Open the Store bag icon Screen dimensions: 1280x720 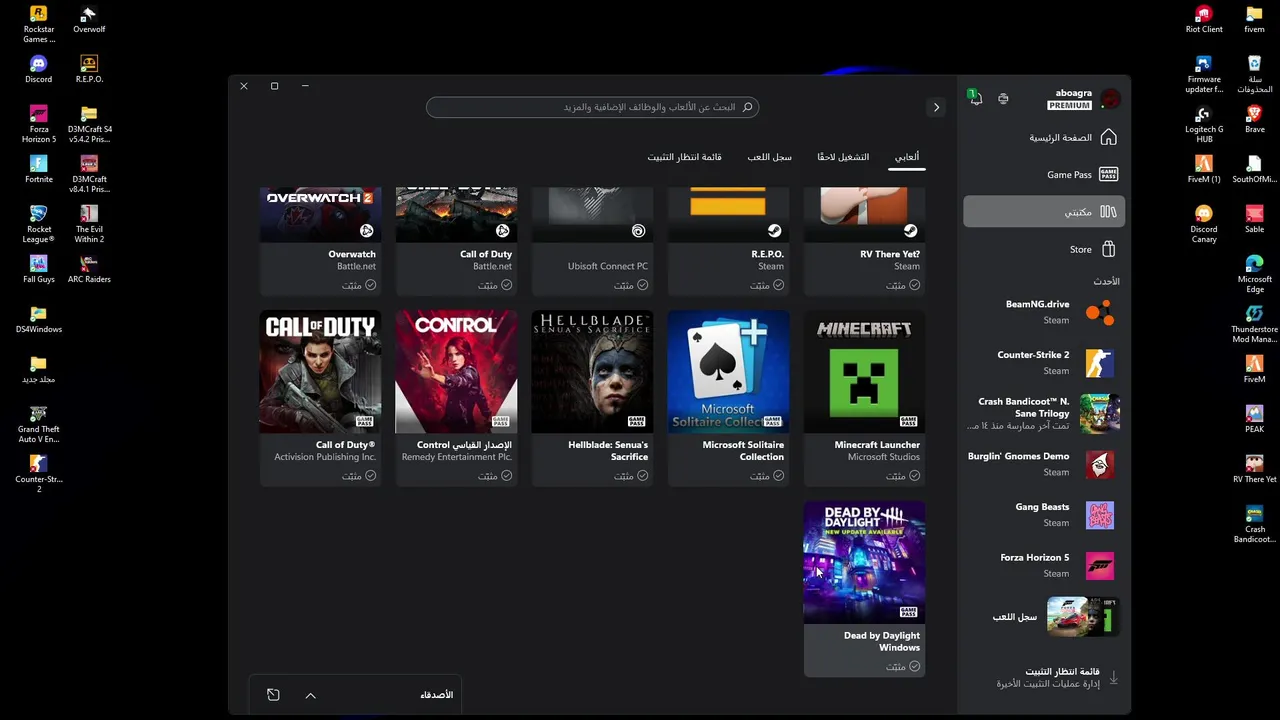[1108, 249]
